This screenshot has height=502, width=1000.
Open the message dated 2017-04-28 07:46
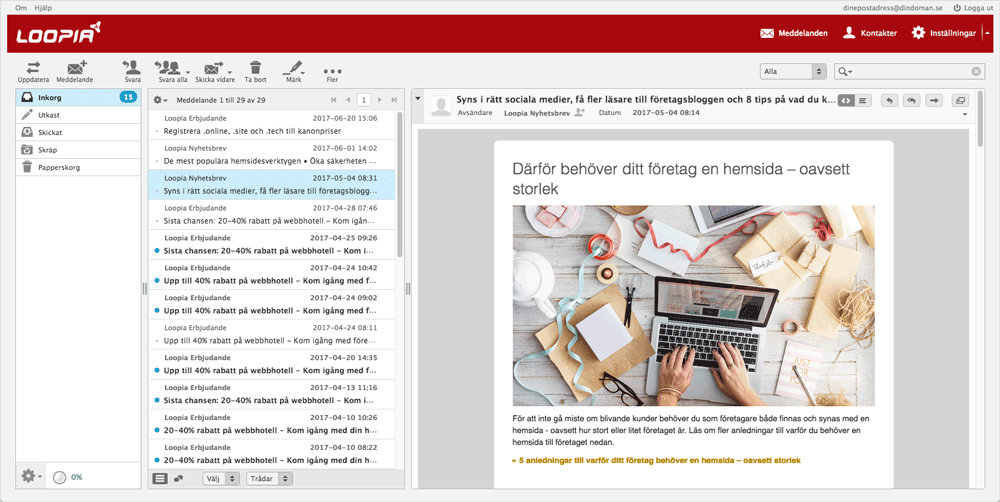[272, 214]
